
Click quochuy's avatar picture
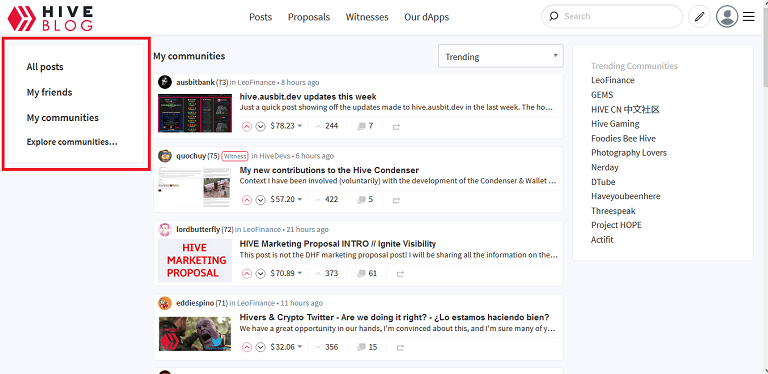tap(165, 156)
